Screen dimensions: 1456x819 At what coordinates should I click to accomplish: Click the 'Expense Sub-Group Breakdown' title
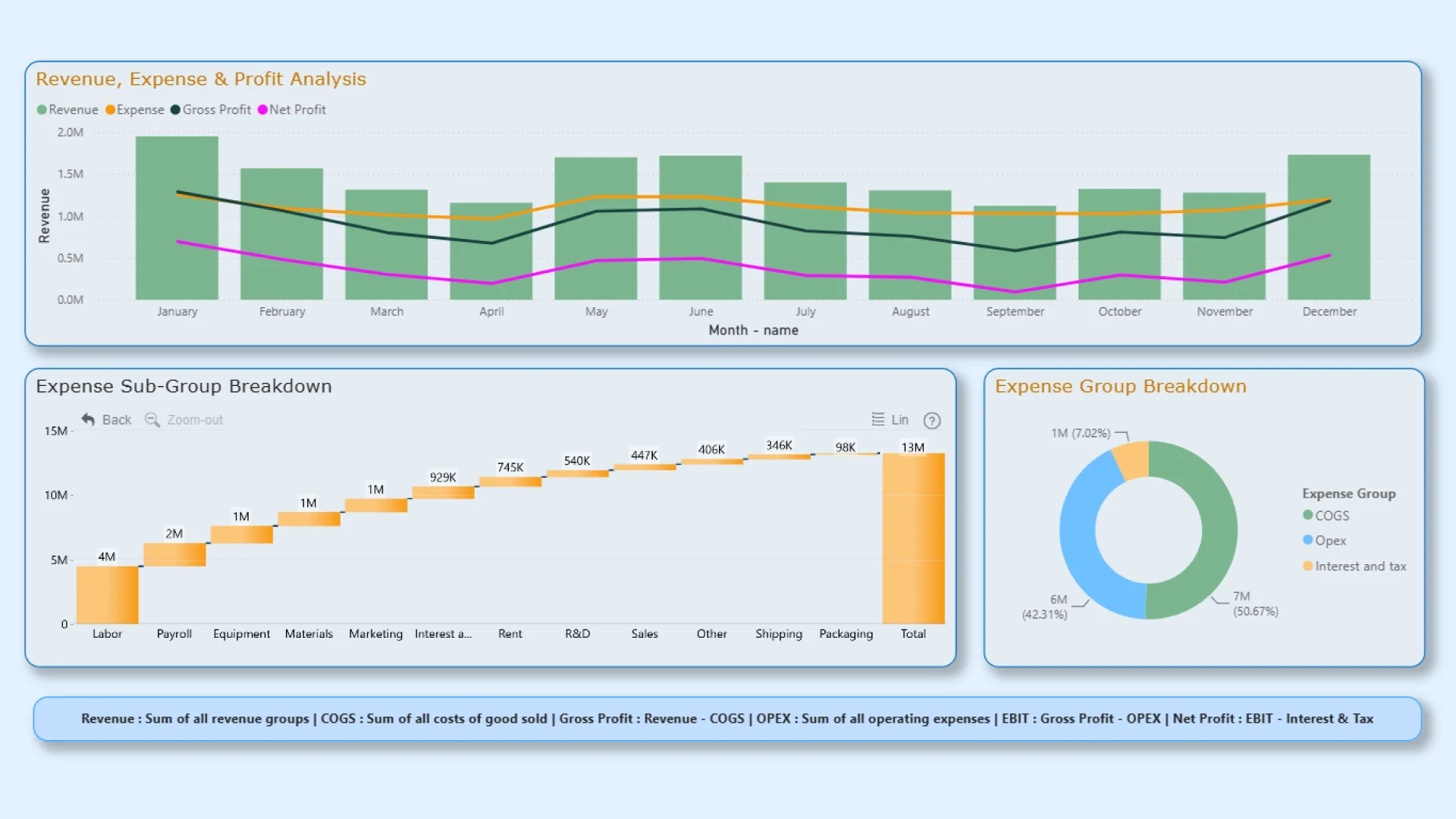point(184,386)
